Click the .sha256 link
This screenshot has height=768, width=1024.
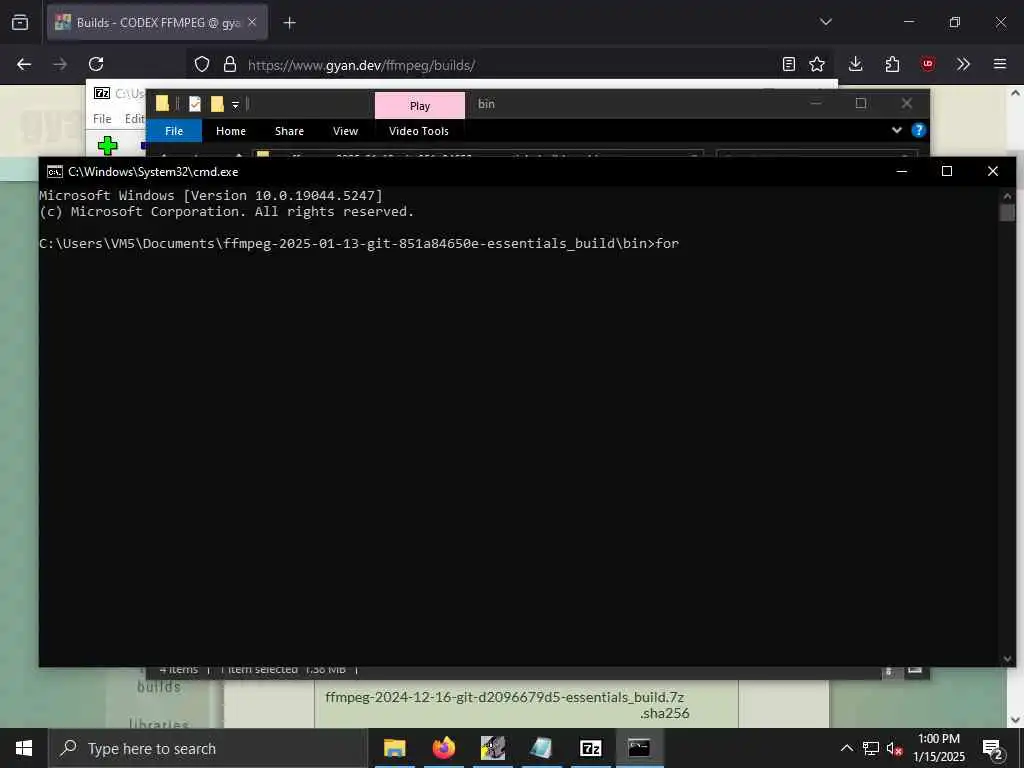tap(664, 713)
